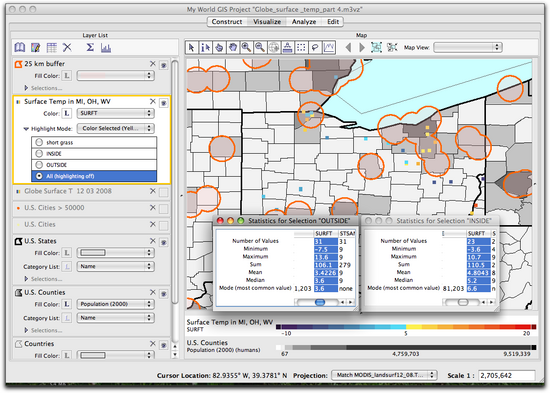This screenshot has height=393, width=550.
Task: Open the SURFT color field dropdown
Action: point(115,113)
